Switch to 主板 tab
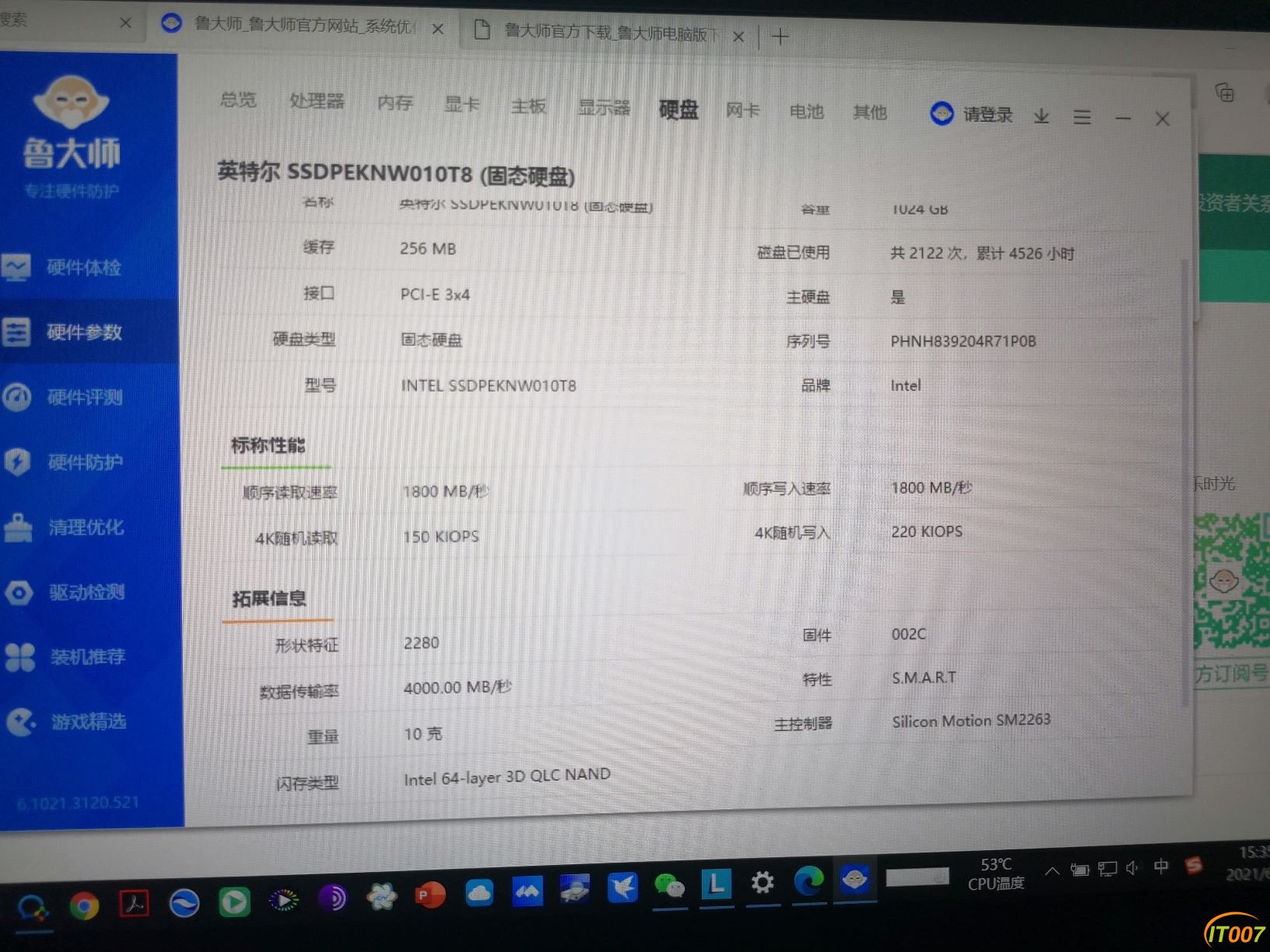Screen dimensions: 1270x952 coord(528,106)
